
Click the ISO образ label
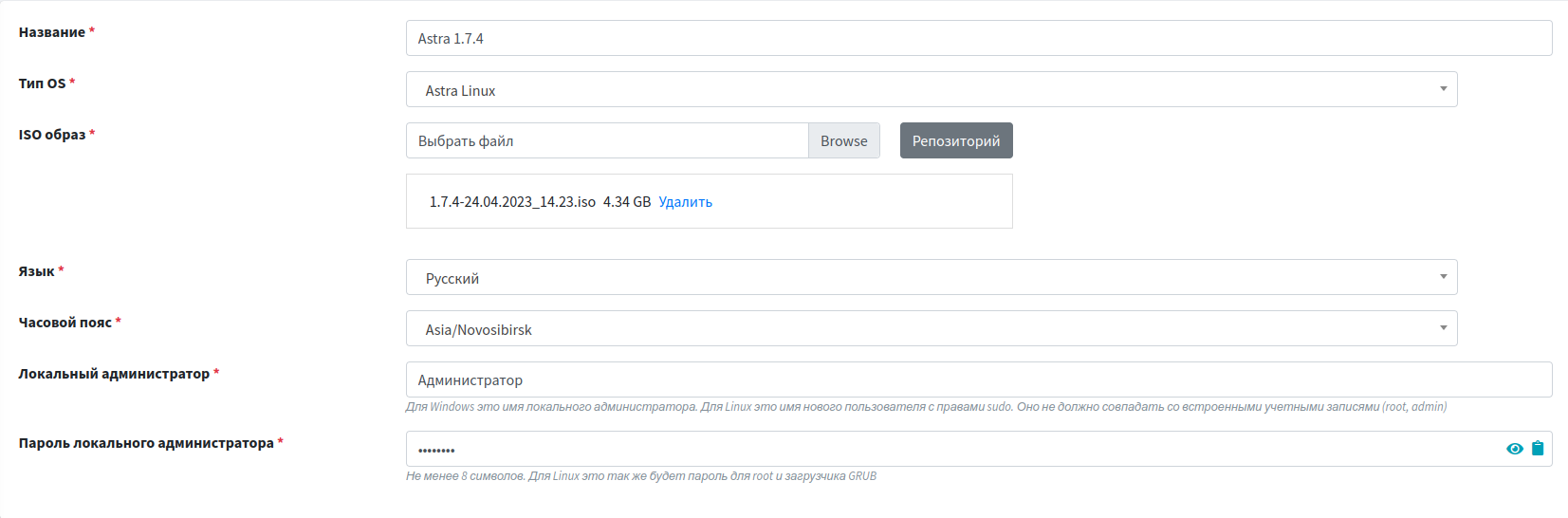click(x=52, y=135)
